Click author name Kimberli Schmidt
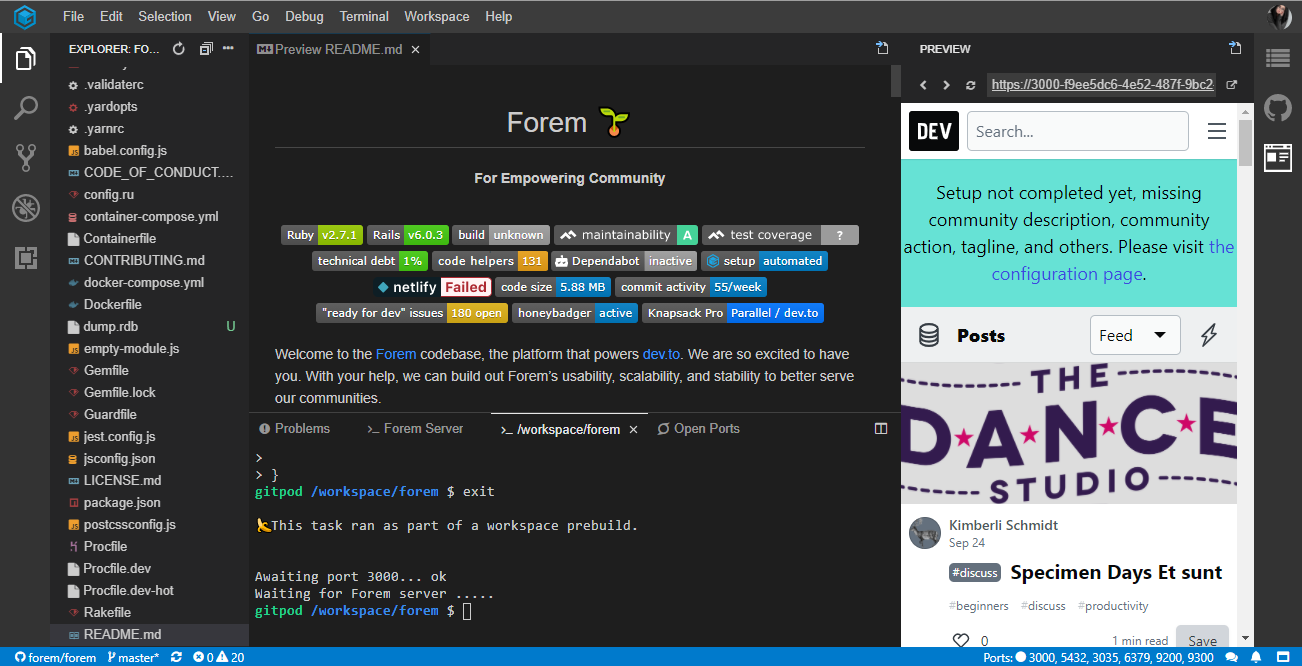Image resolution: width=1302 pixels, height=666 pixels. pyautogui.click(x=1003, y=525)
